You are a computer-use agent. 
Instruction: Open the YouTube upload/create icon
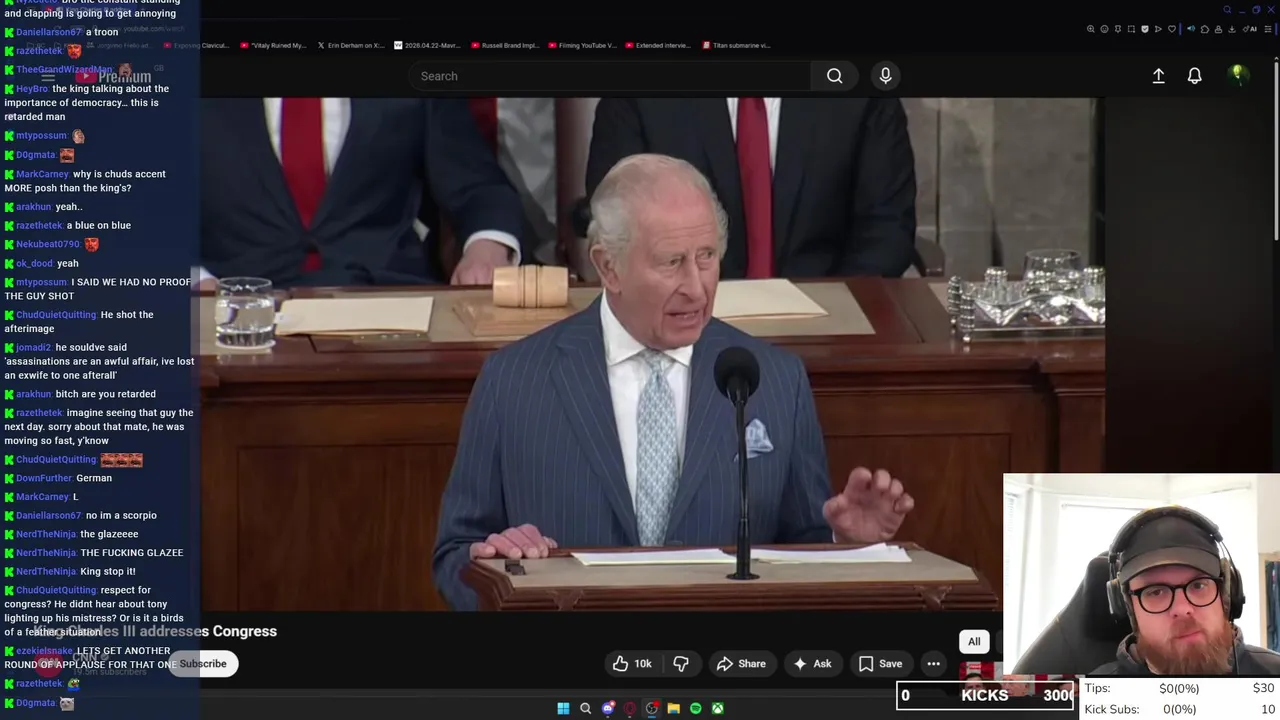1158,76
